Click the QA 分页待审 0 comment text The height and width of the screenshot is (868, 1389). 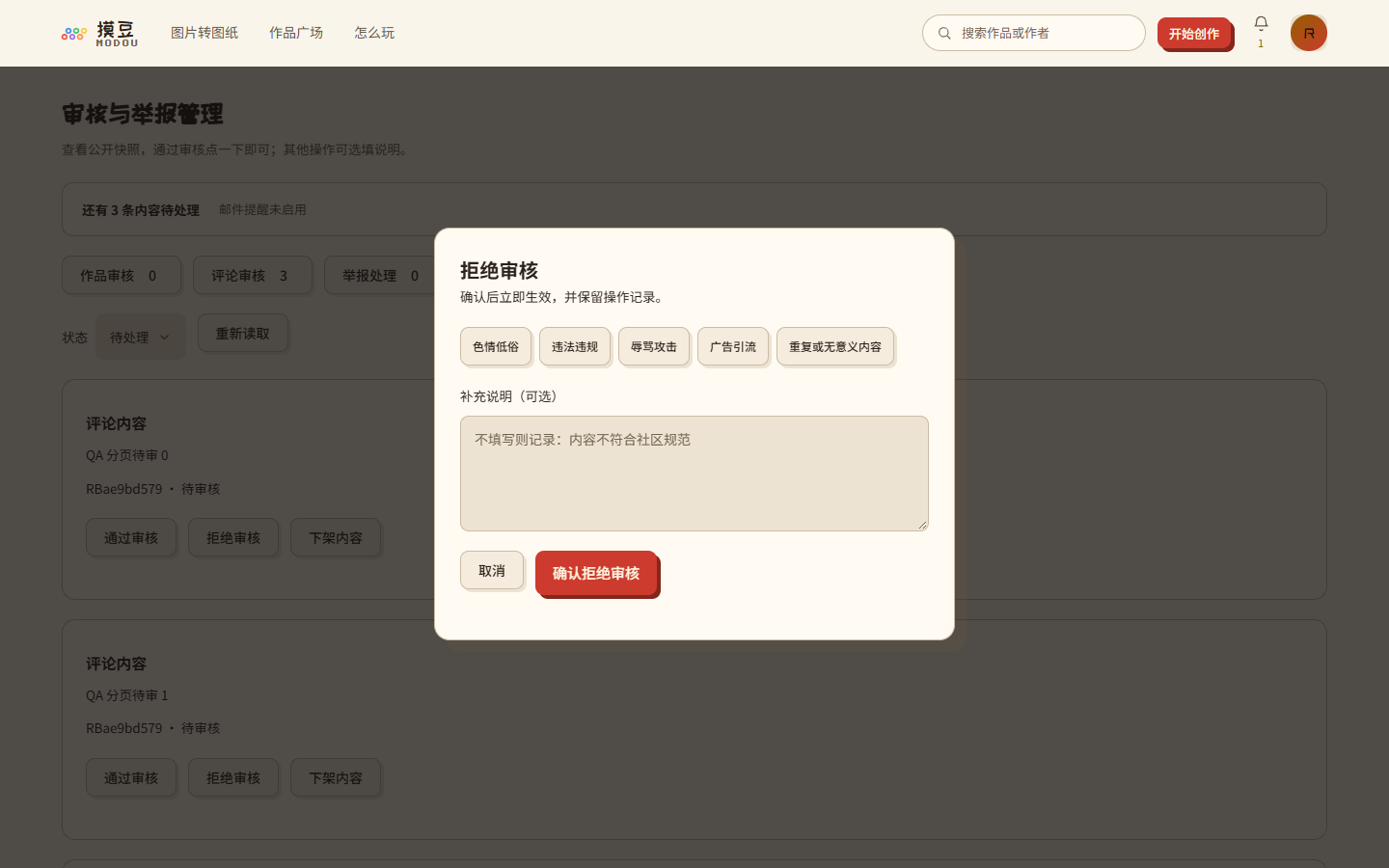tap(127, 455)
